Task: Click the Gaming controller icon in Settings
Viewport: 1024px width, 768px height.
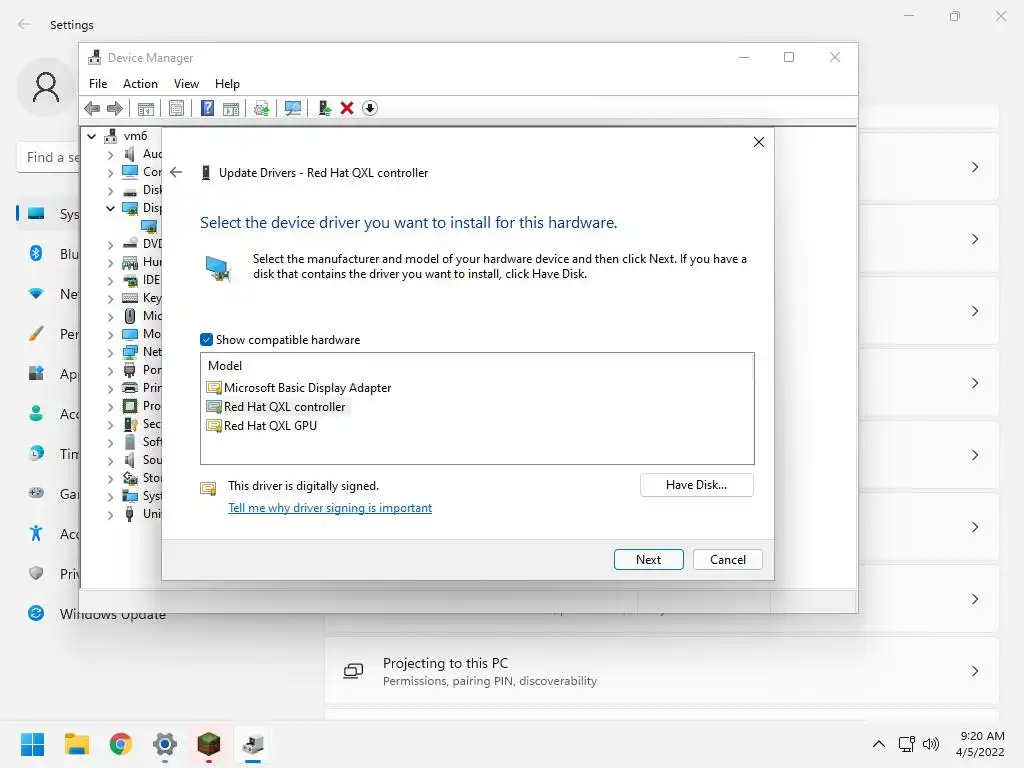Action: coord(36,493)
